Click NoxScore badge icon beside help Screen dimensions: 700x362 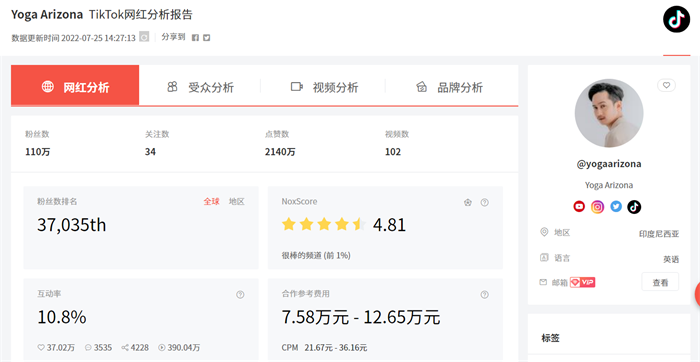pos(467,202)
